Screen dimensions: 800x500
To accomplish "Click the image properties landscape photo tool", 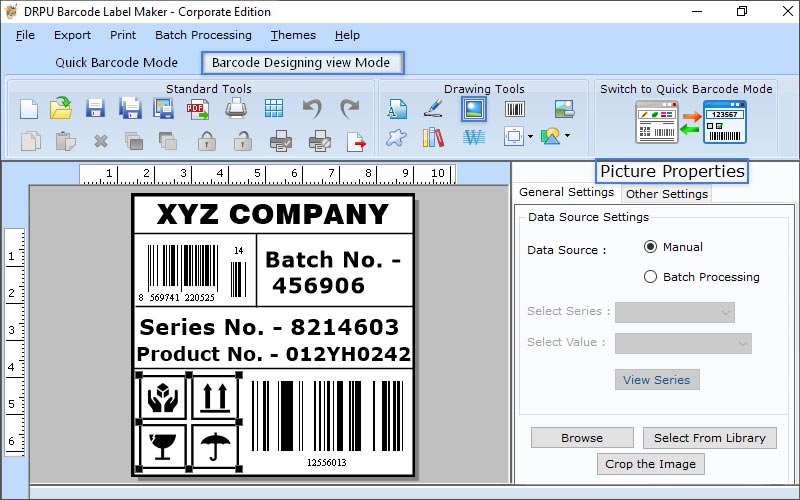I will (x=564, y=109).
